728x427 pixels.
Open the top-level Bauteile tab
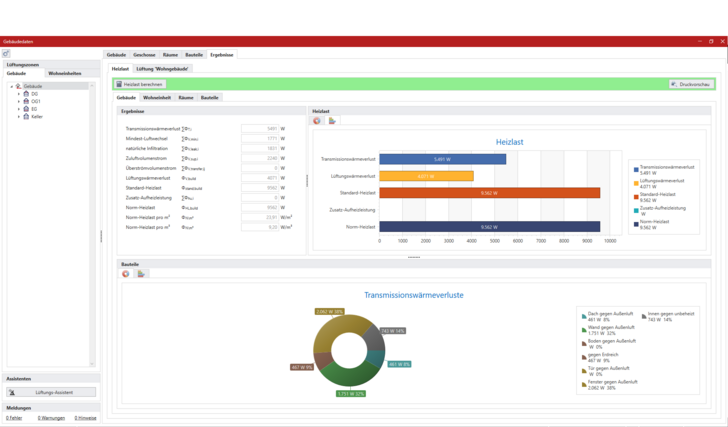coord(194,55)
